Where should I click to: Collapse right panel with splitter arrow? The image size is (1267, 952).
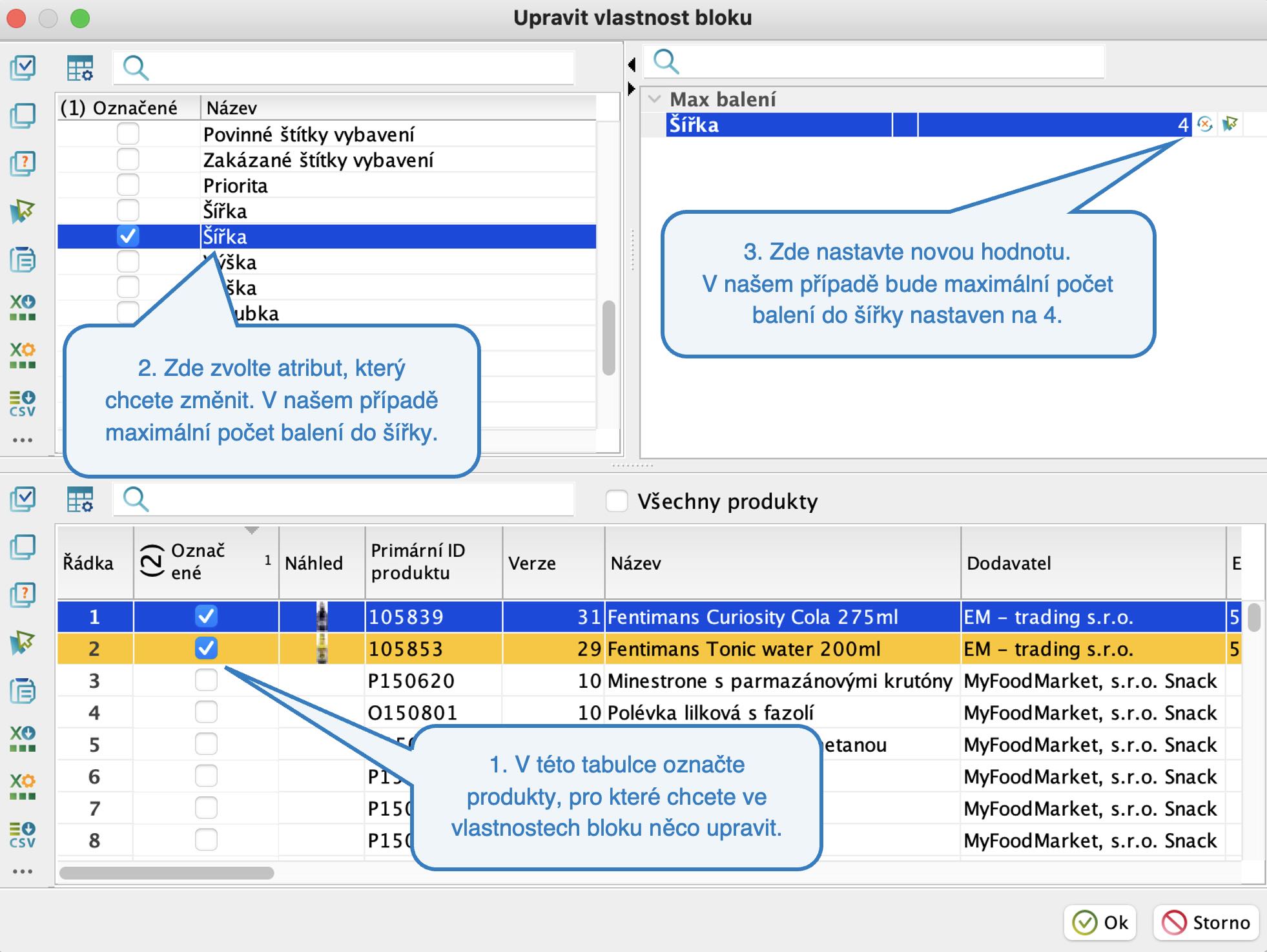[x=632, y=88]
